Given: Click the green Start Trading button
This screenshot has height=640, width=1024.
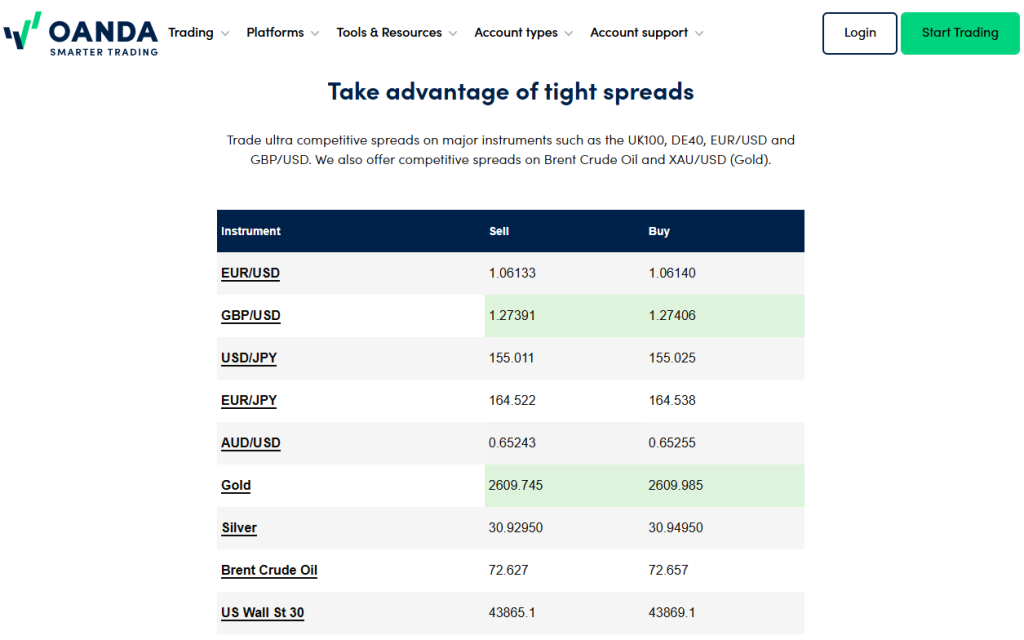Looking at the screenshot, I should [960, 33].
